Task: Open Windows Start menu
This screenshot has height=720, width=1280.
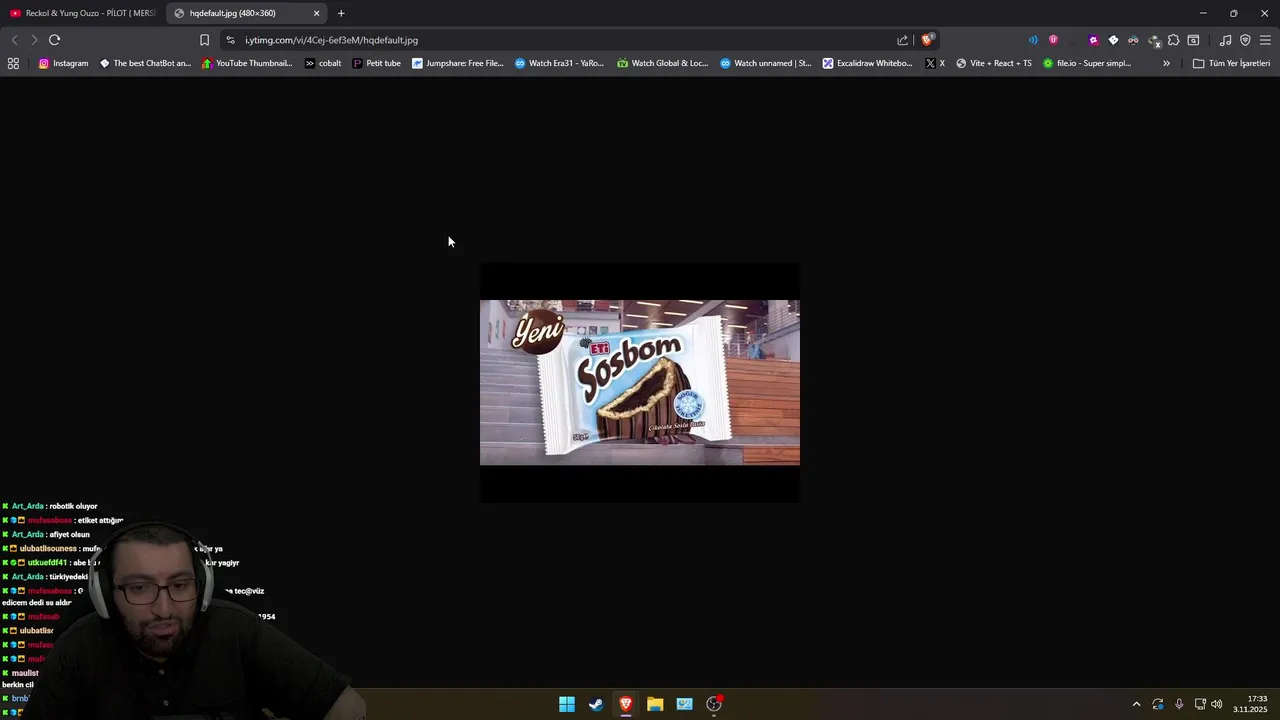Action: (567, 704)
